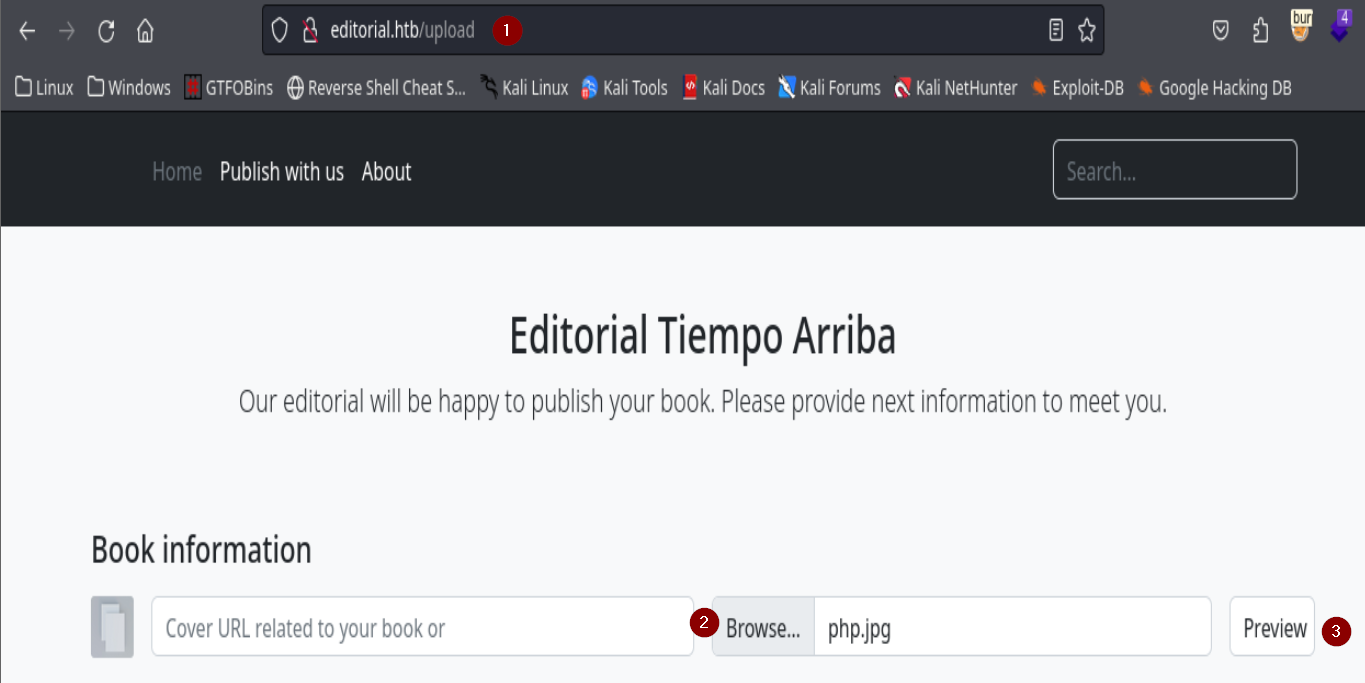Focus the Cover URL input field
The height and width of the screenshot is (683, 1365).
point(422,628)
